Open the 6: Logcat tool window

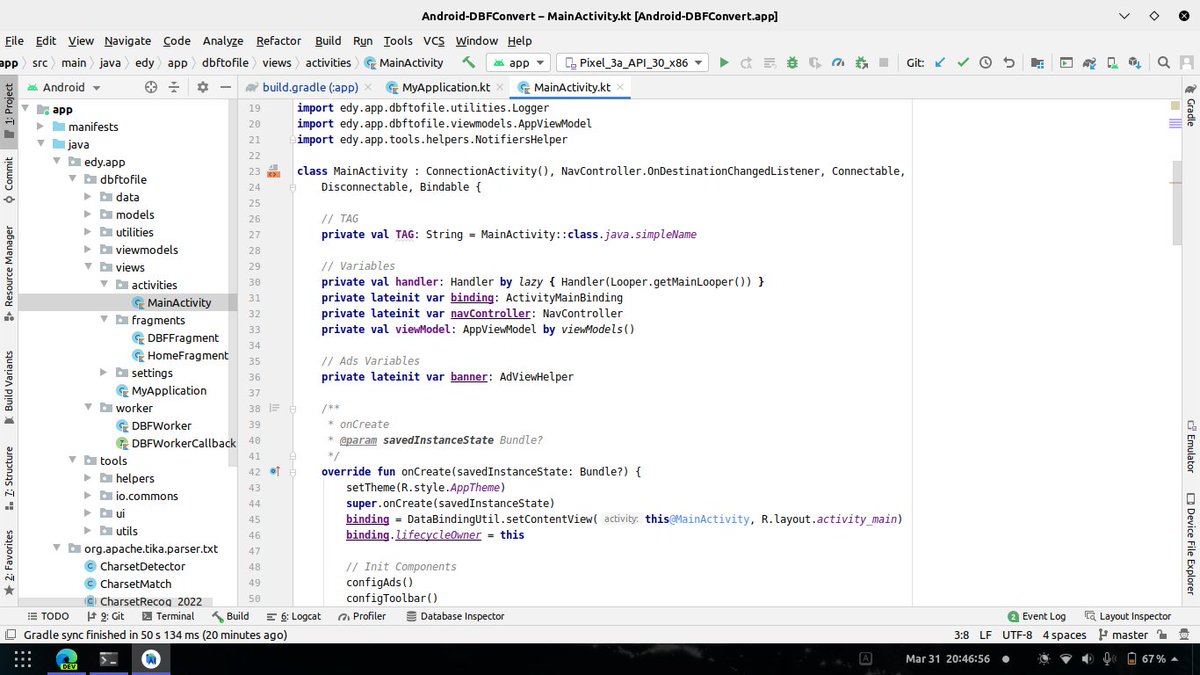click(294, 616)
